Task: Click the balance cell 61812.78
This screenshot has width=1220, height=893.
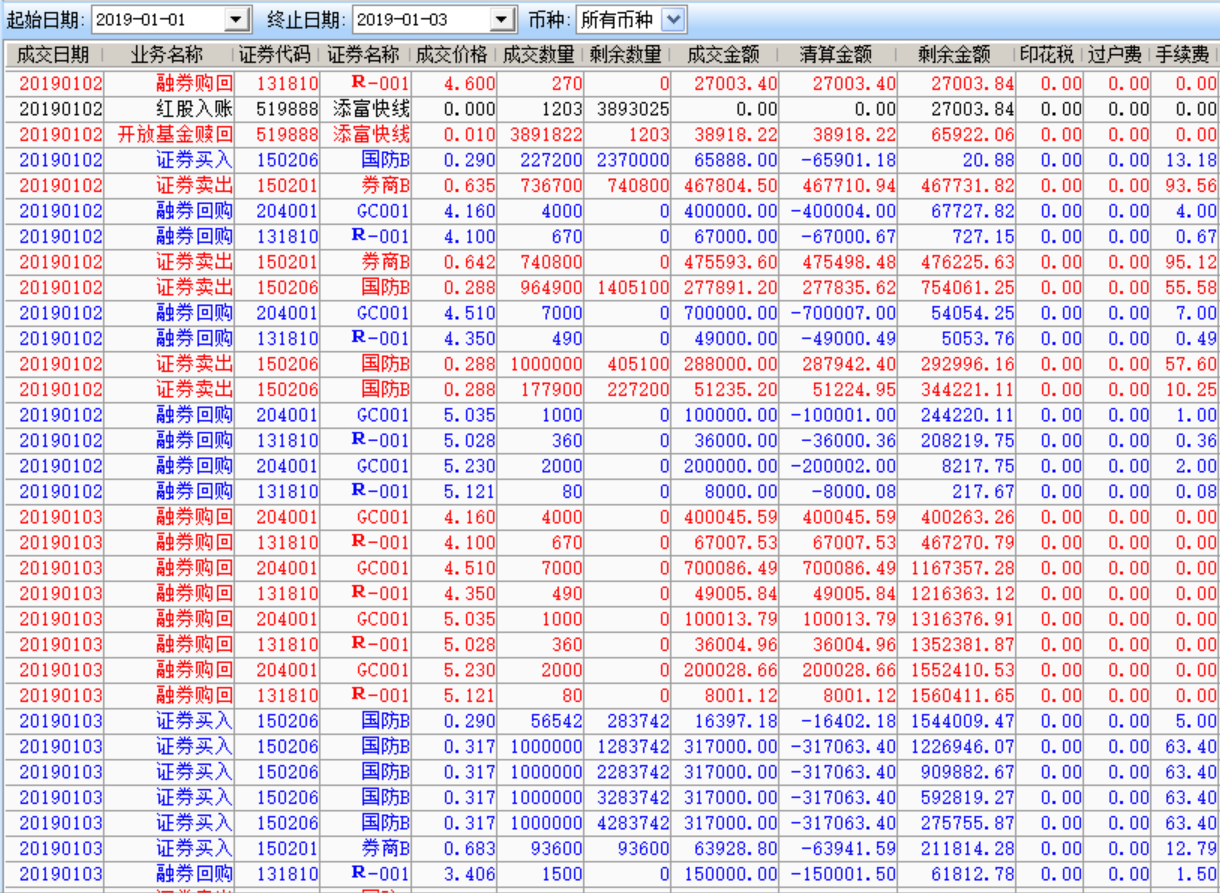Action: pos(956,874)
